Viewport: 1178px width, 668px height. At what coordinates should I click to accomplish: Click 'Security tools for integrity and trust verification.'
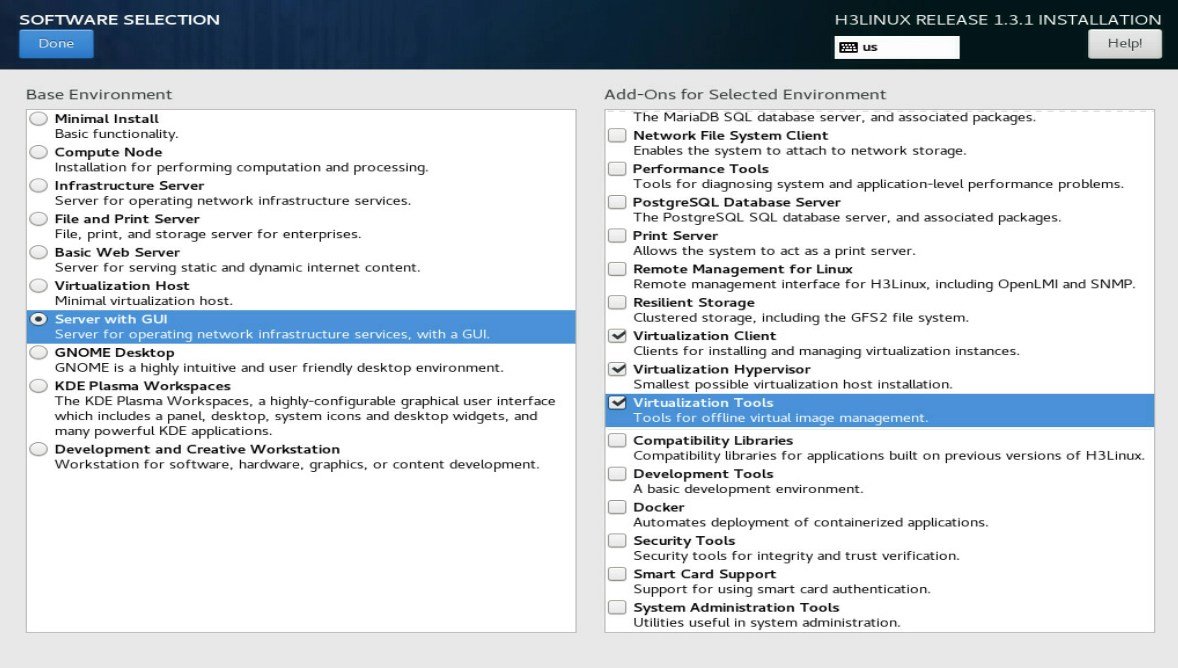tap(796, 556)
